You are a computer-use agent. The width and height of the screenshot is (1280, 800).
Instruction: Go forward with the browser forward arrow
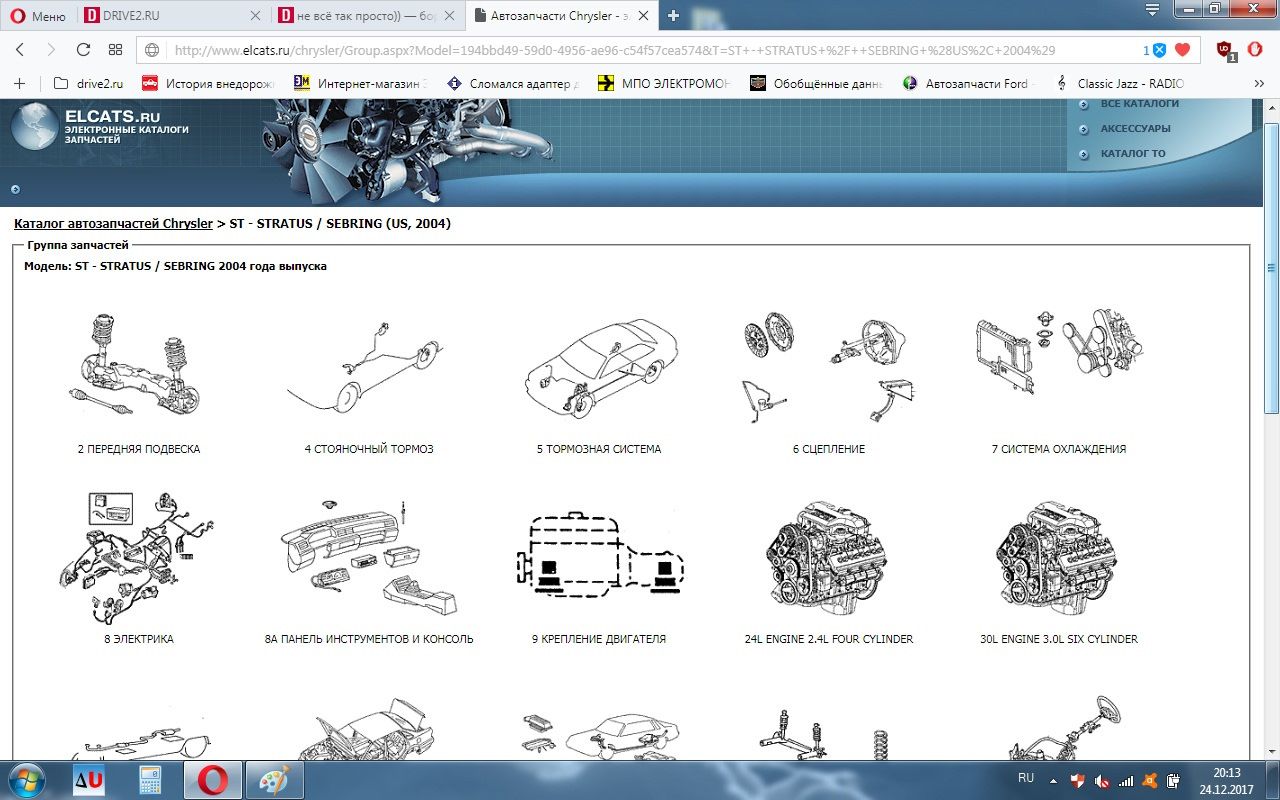[51, 50]
